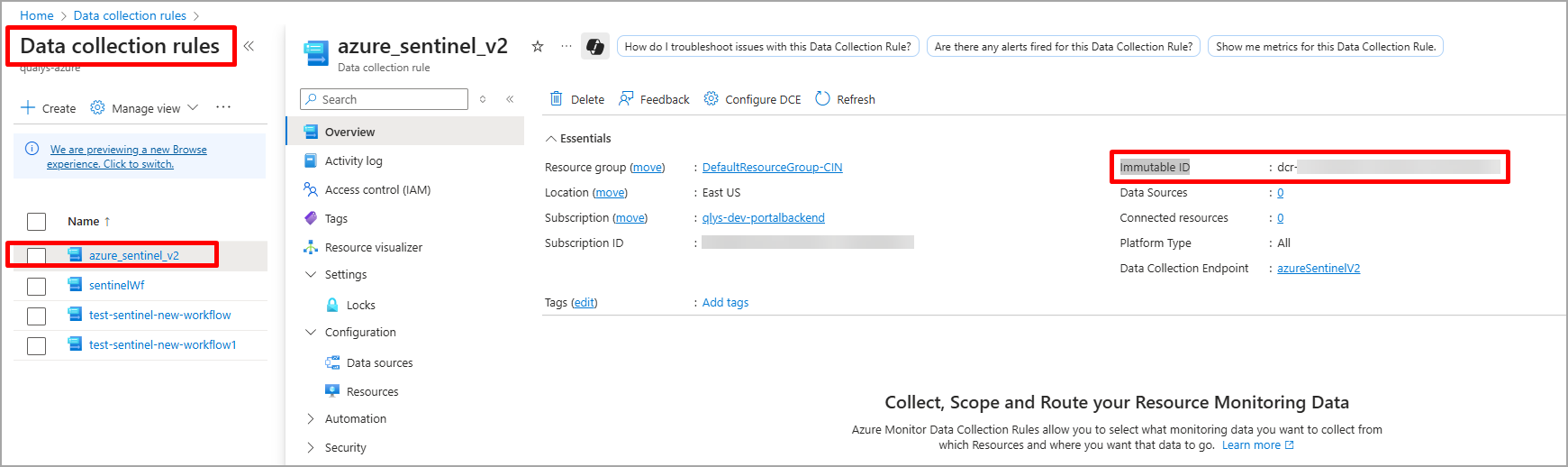Click the Create plus icon
The image size is (1568, 467).
click(28, 108)
